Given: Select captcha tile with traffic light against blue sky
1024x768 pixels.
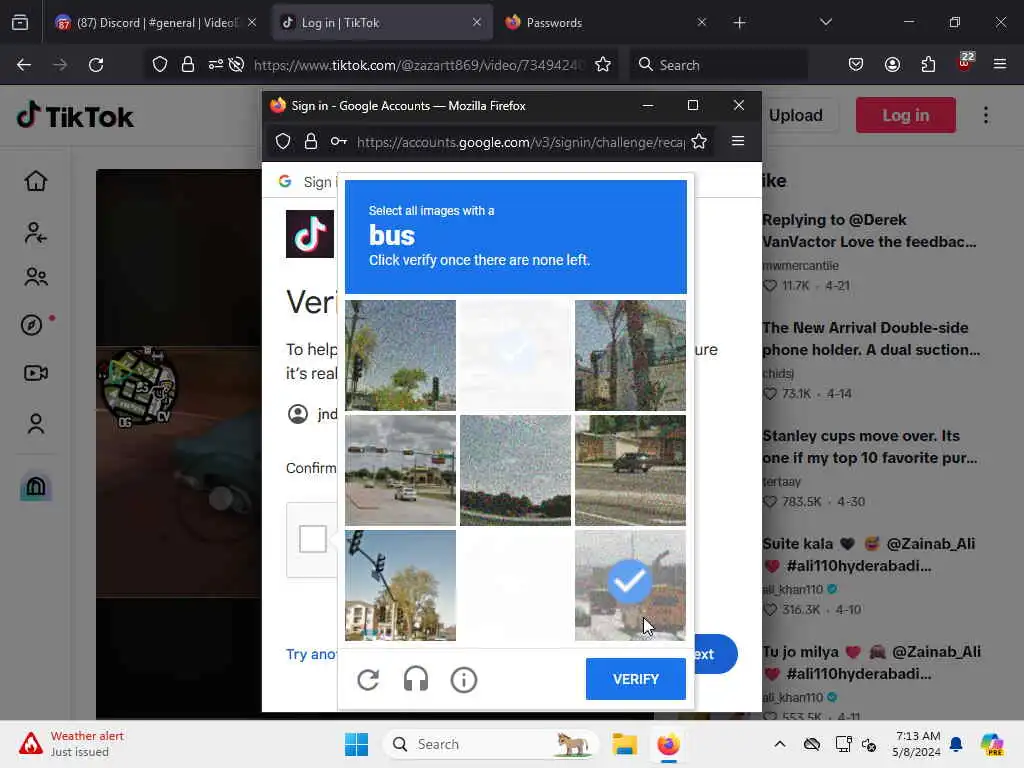Looking at the screenshot, I should tap(400, 585).
